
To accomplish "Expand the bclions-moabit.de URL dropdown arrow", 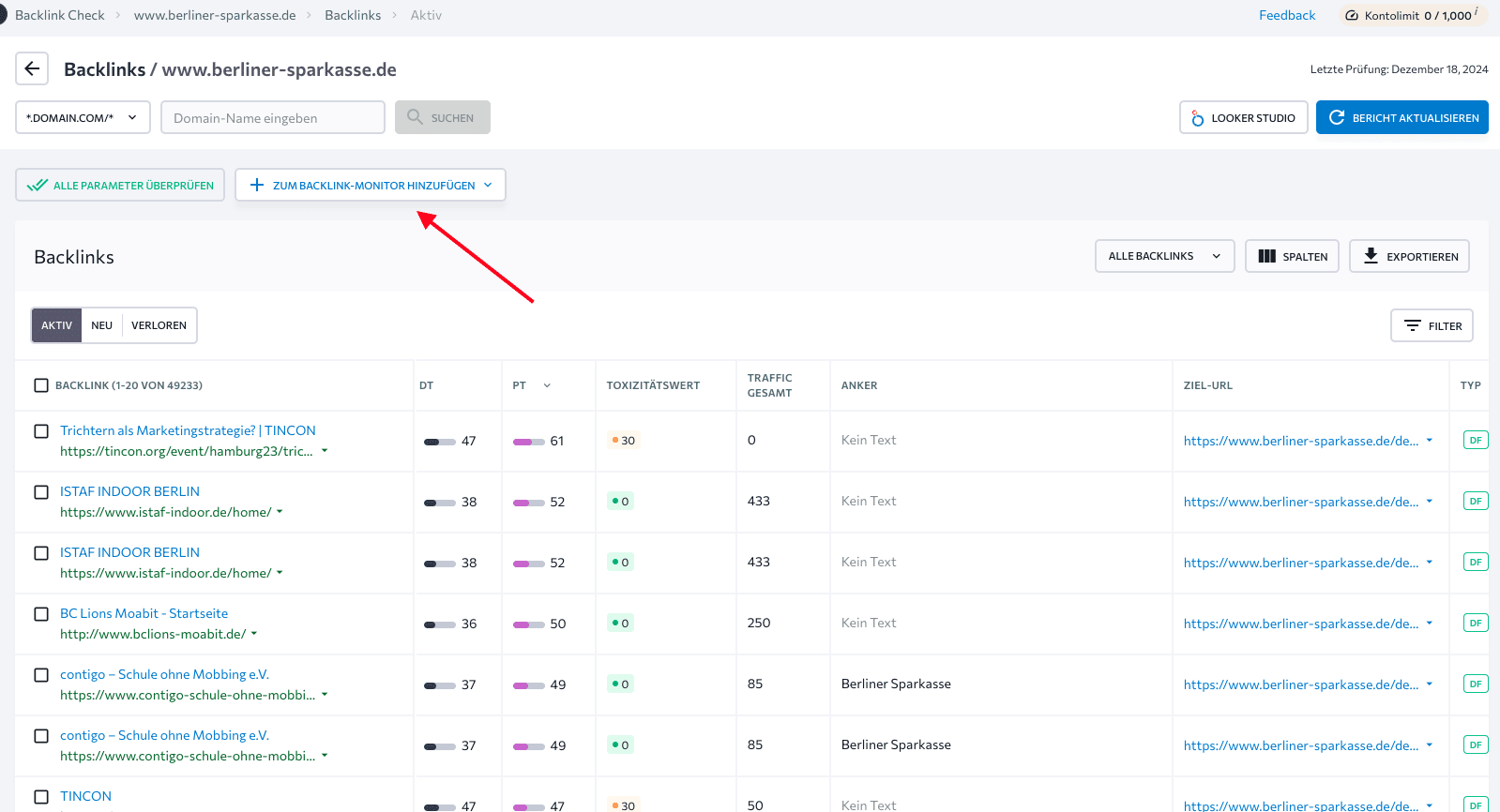I will pos(253,634).
